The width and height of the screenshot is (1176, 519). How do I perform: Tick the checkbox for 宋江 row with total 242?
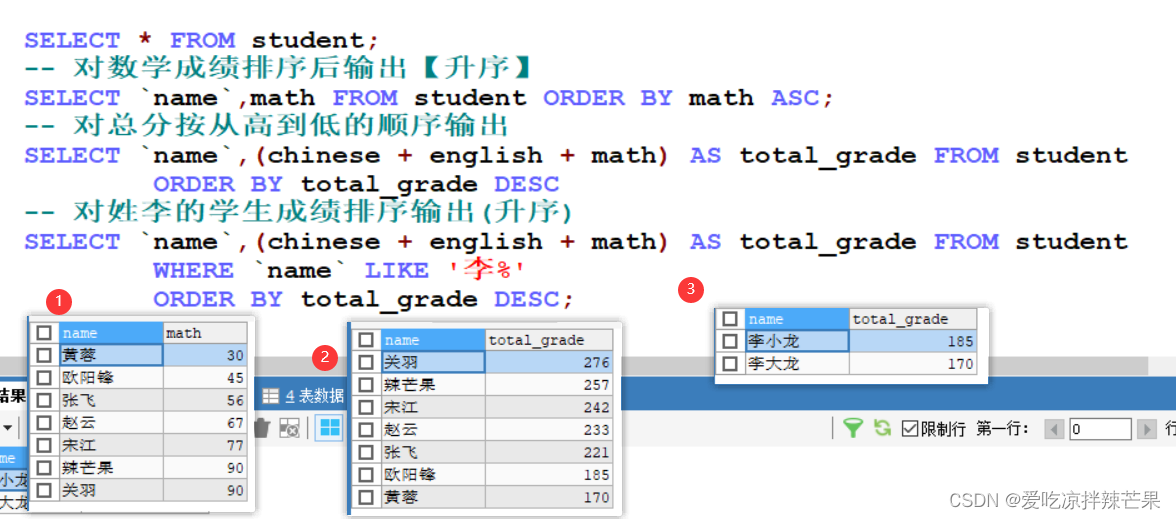[366, 407]
